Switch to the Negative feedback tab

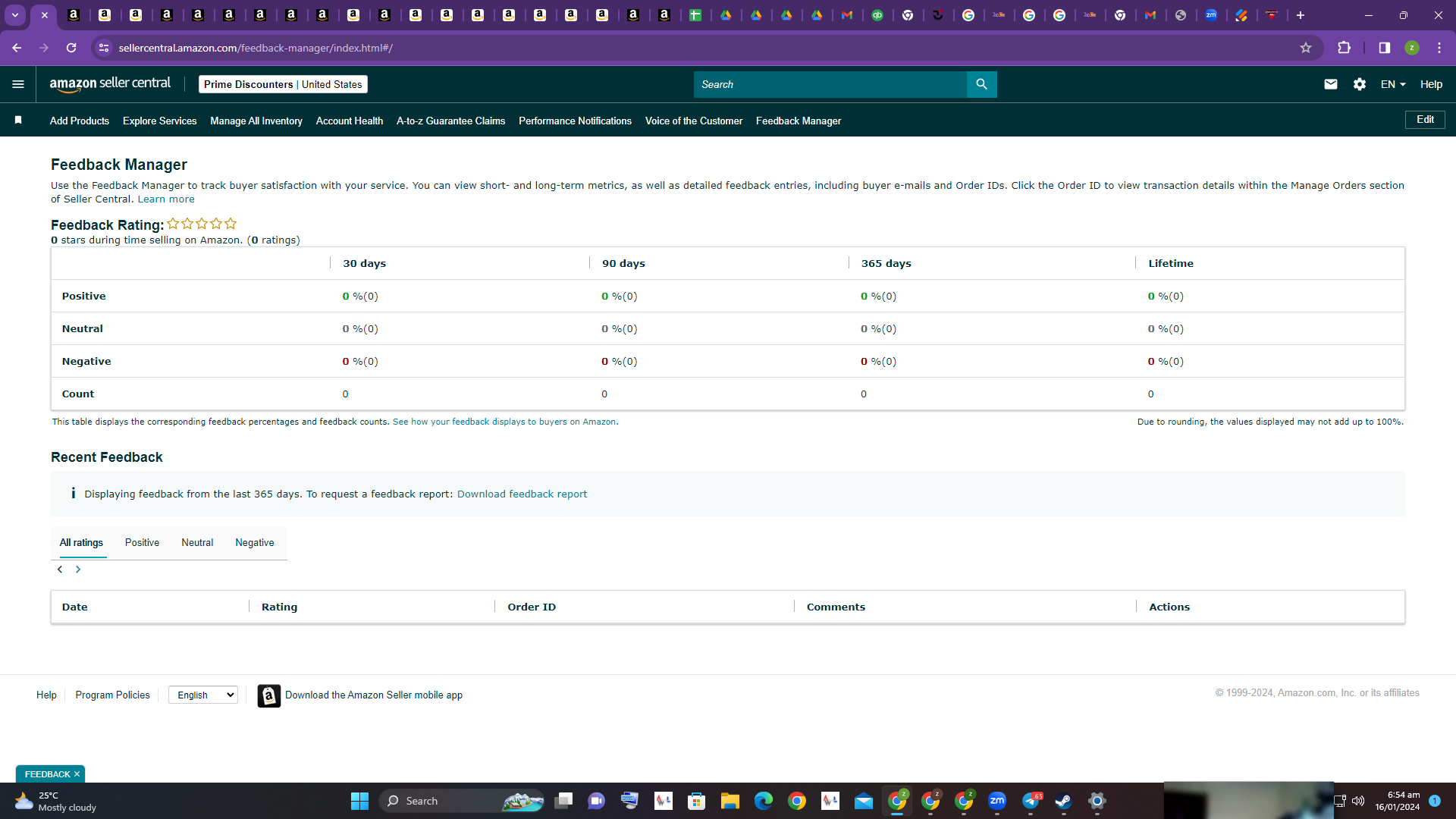coord(255,543)
